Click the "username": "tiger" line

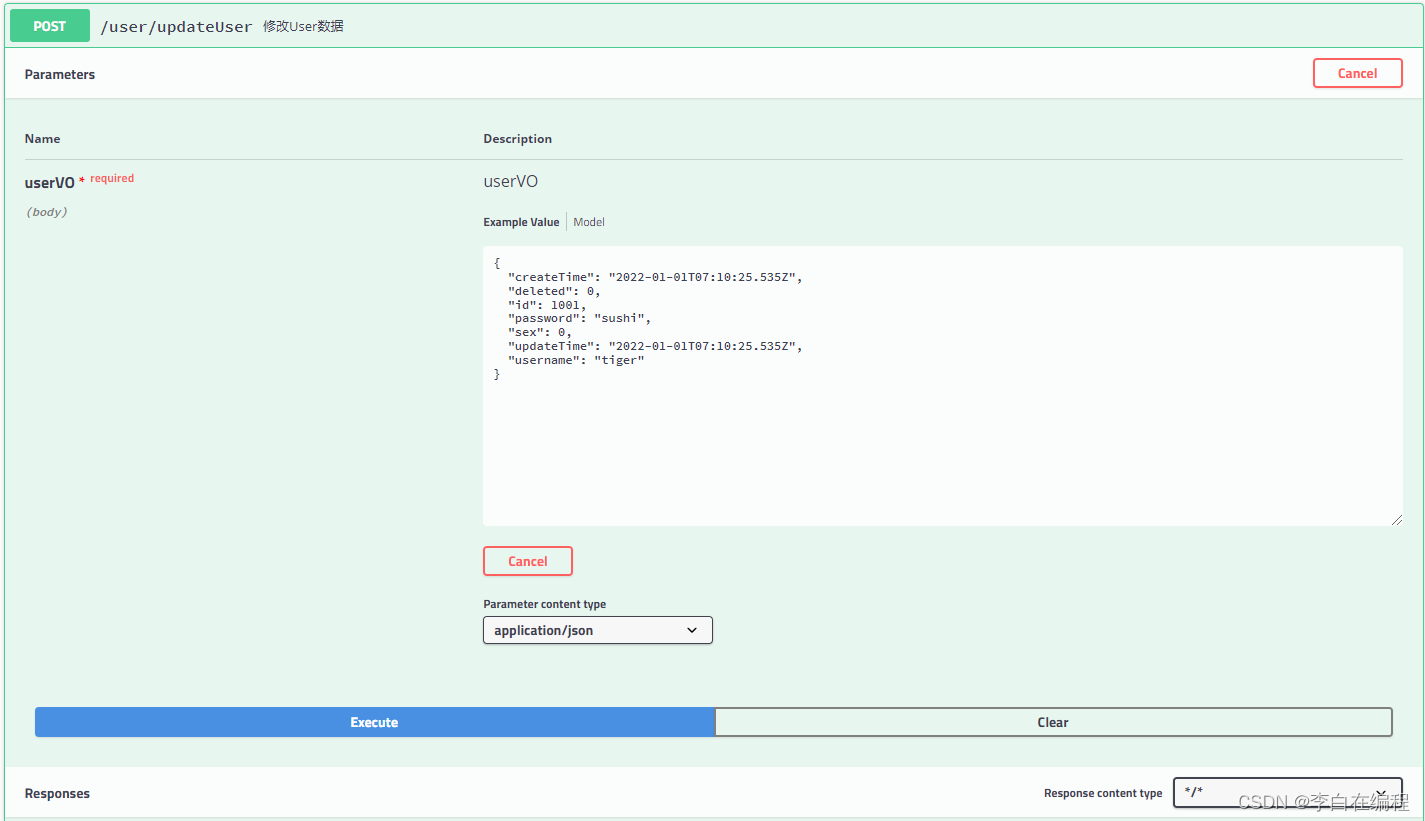coord(576,360)
